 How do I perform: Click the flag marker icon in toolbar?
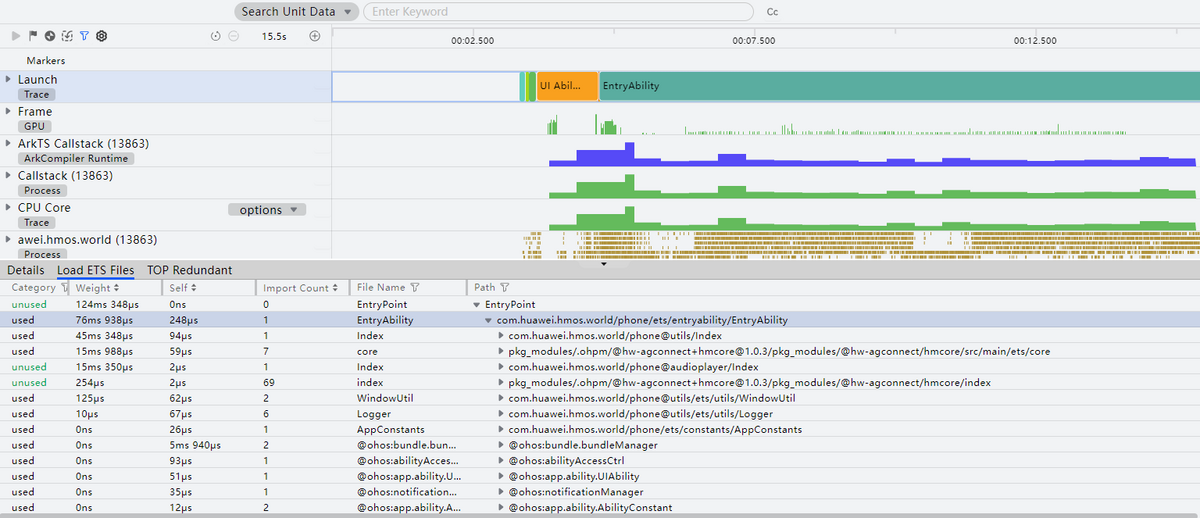click(x=32, y=36)
